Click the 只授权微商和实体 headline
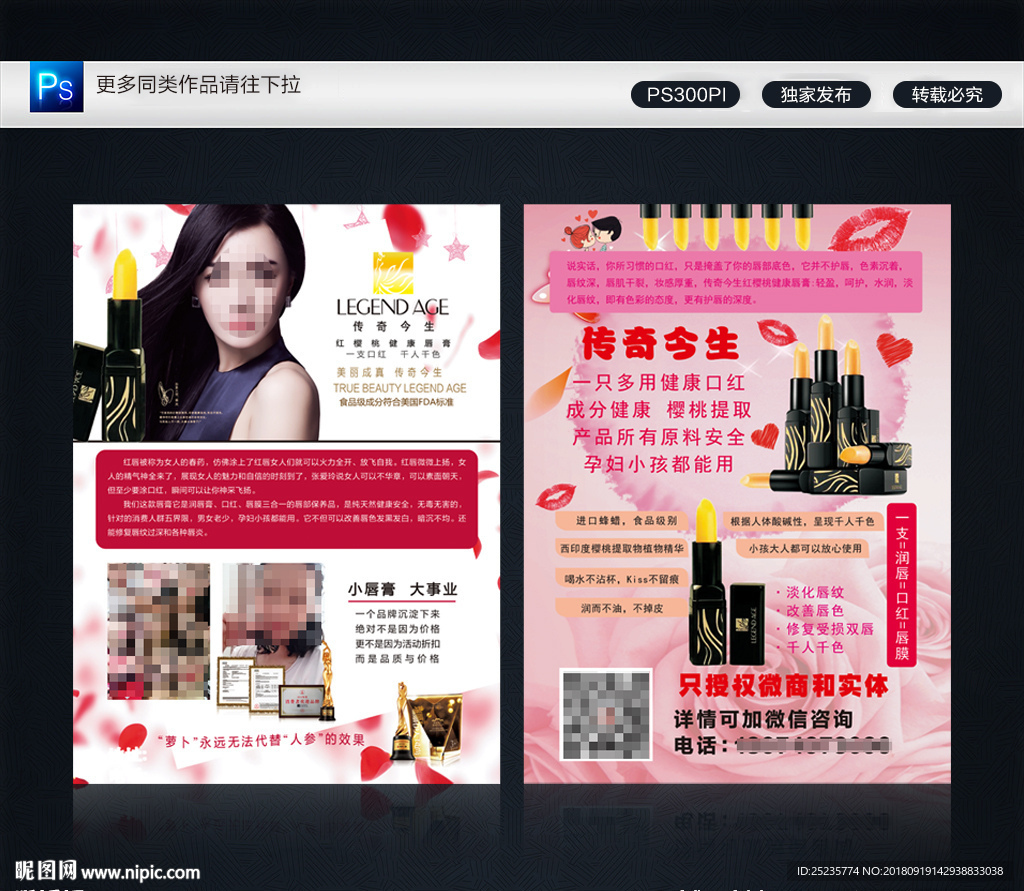 783,686
